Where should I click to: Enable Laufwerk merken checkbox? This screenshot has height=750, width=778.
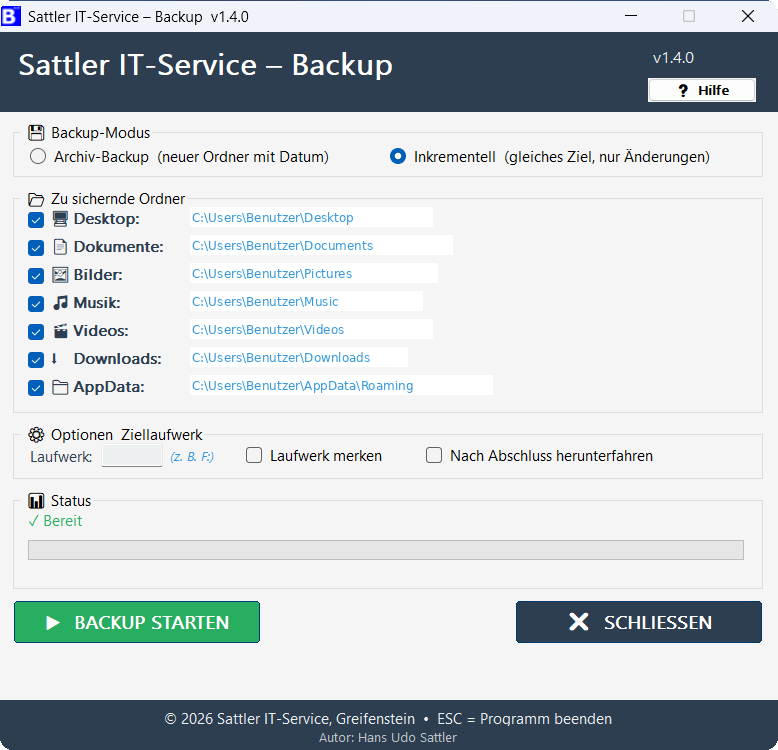click(254, 455)
